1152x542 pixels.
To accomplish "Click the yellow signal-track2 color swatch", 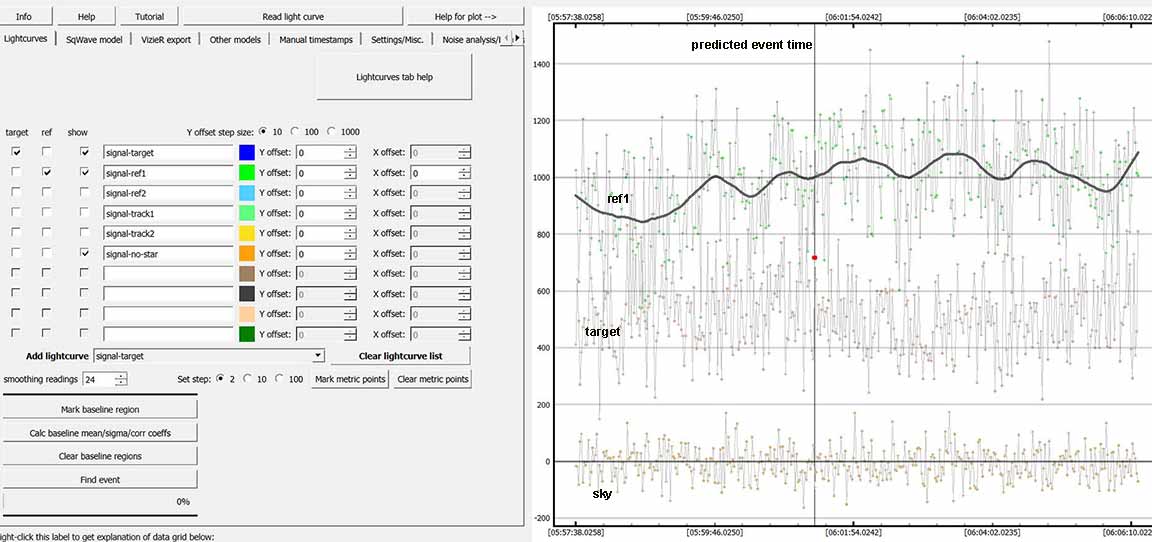I will tap(247, 233).
